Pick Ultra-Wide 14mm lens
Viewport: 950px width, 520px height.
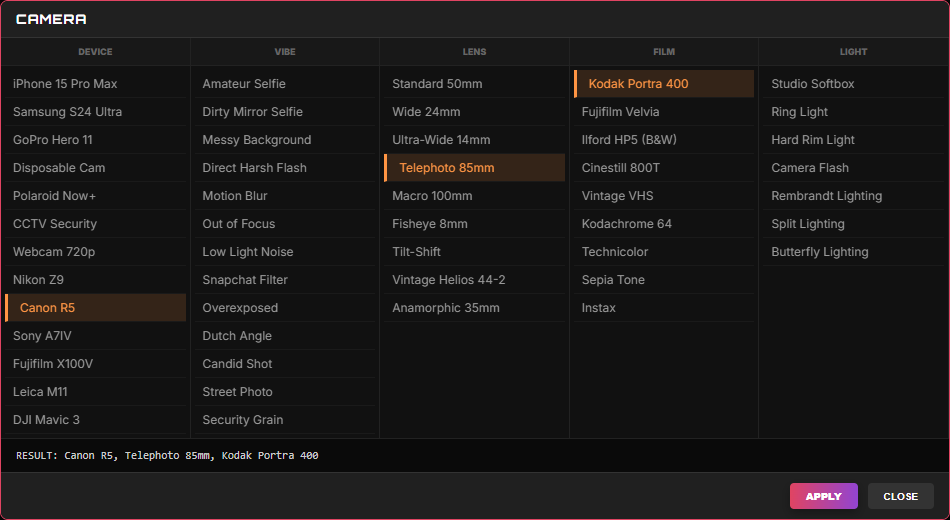click(x=474, y=139)
